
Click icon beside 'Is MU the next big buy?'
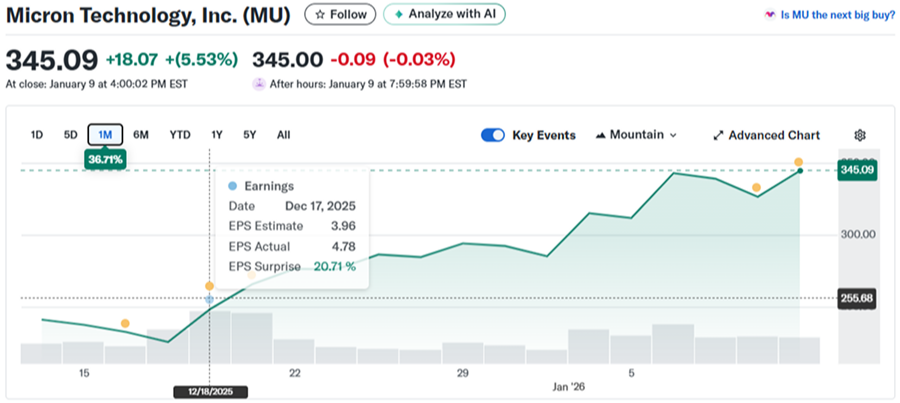769,15
